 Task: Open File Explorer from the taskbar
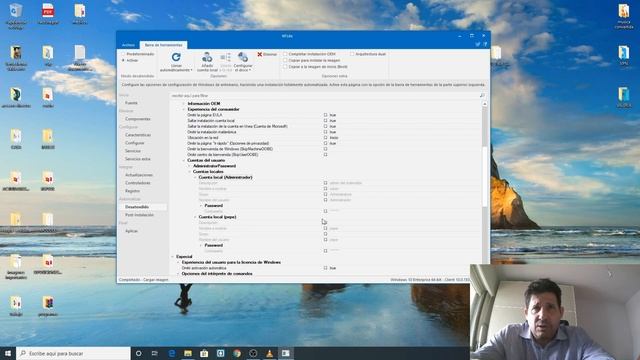[188, 353]
